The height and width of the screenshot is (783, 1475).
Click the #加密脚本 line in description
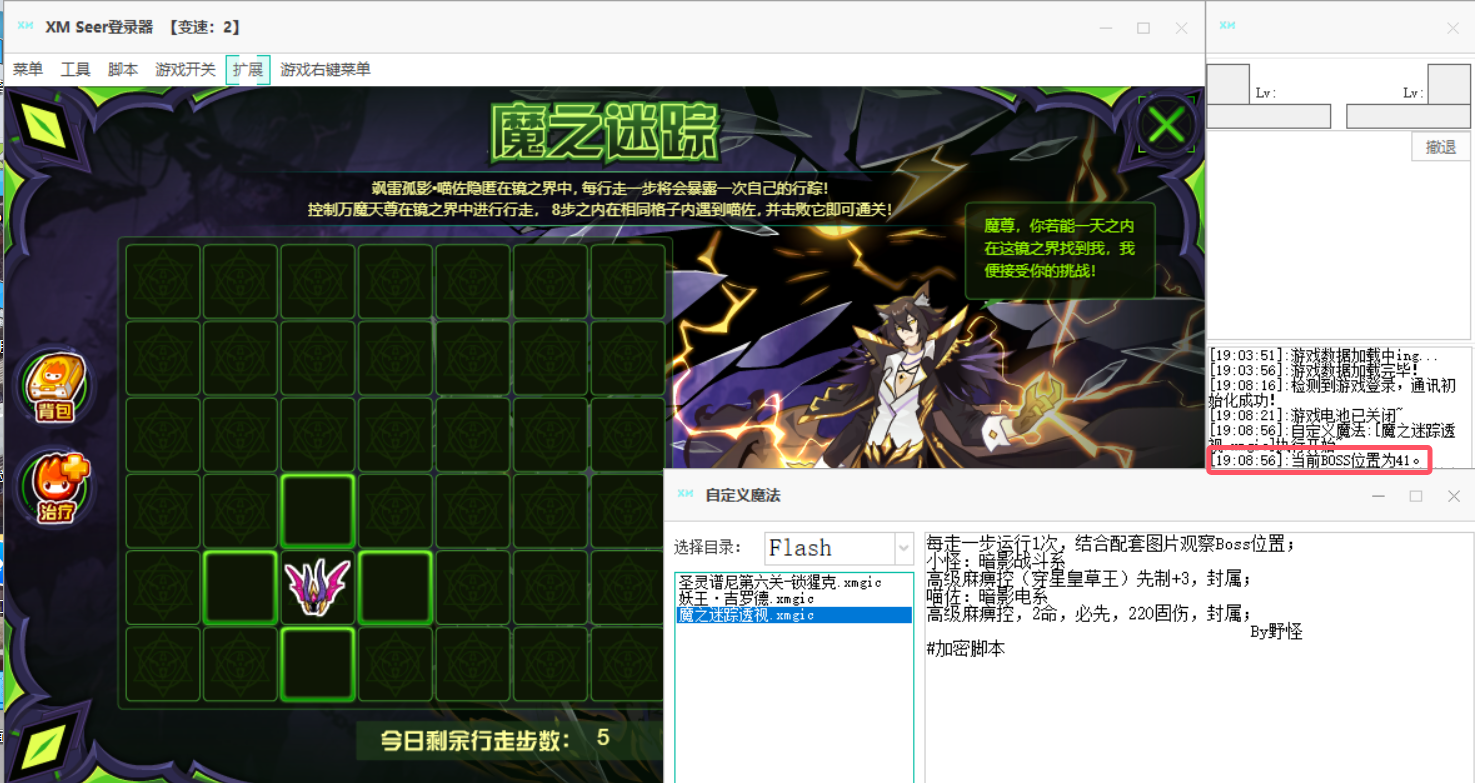tap(965, 649)
